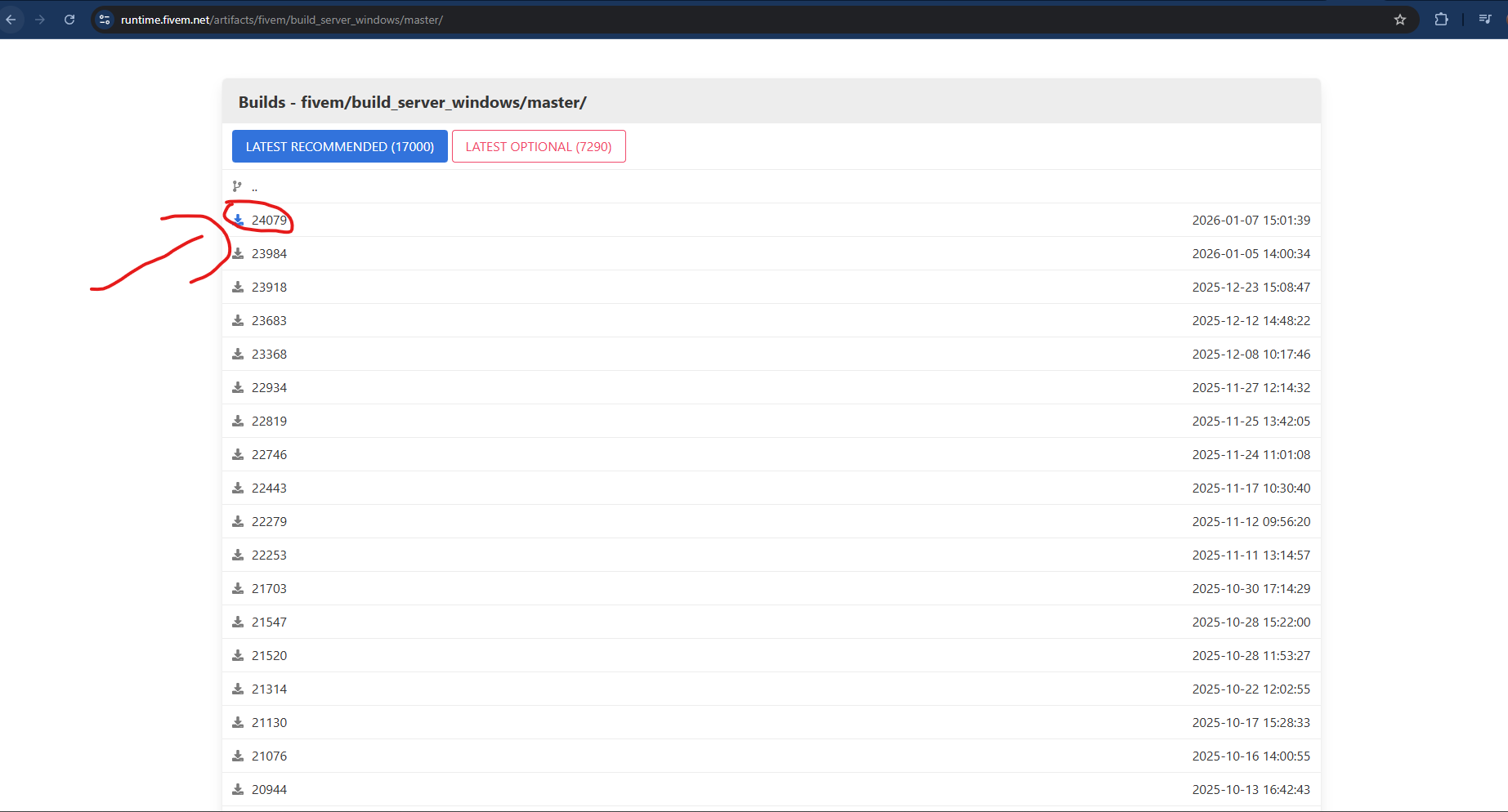Viewport: 1508px width, 812px height.
Task: Click download icon beside build 22934
Action: (x=238, y=387)
